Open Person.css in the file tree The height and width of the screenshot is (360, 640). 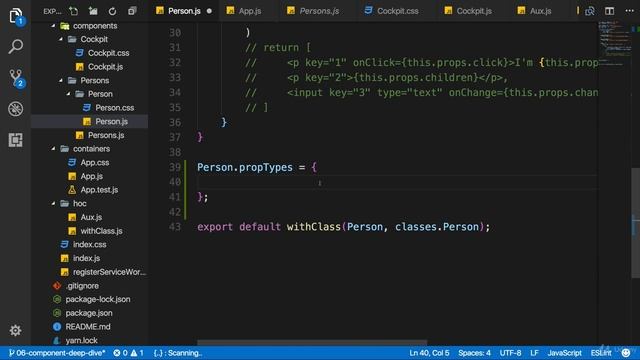[x=114, y=108]
